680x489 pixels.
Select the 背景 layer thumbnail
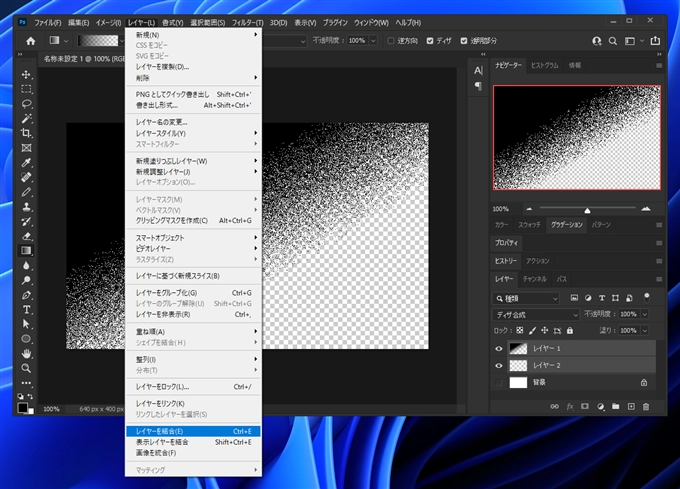tap(518, 382)
